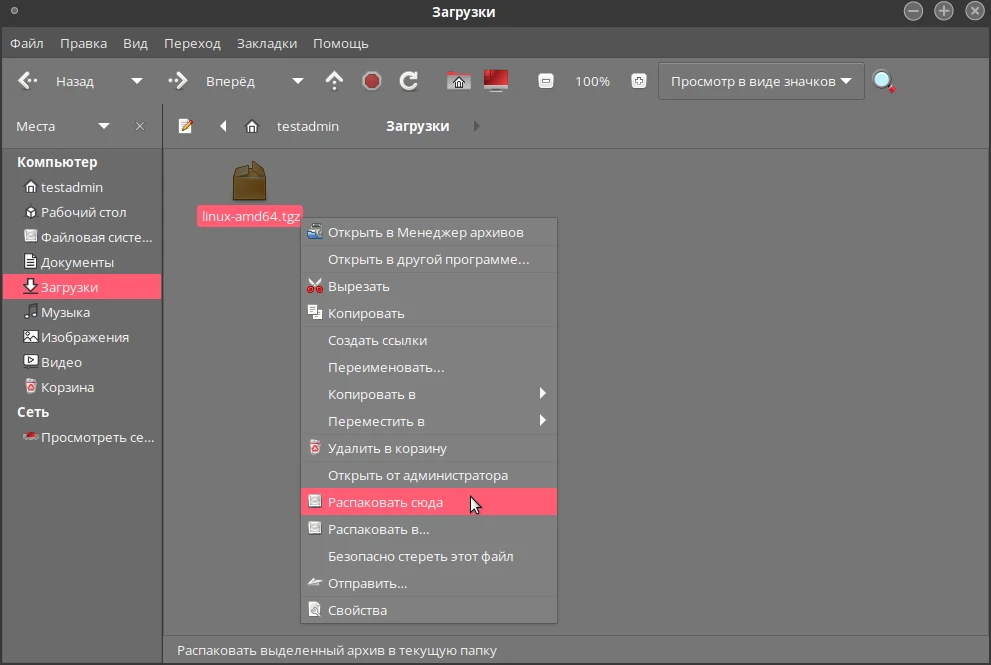This screenshot has height=665, width=991.
Task: Open Видео in sidebar
Action: pos(82,362)
